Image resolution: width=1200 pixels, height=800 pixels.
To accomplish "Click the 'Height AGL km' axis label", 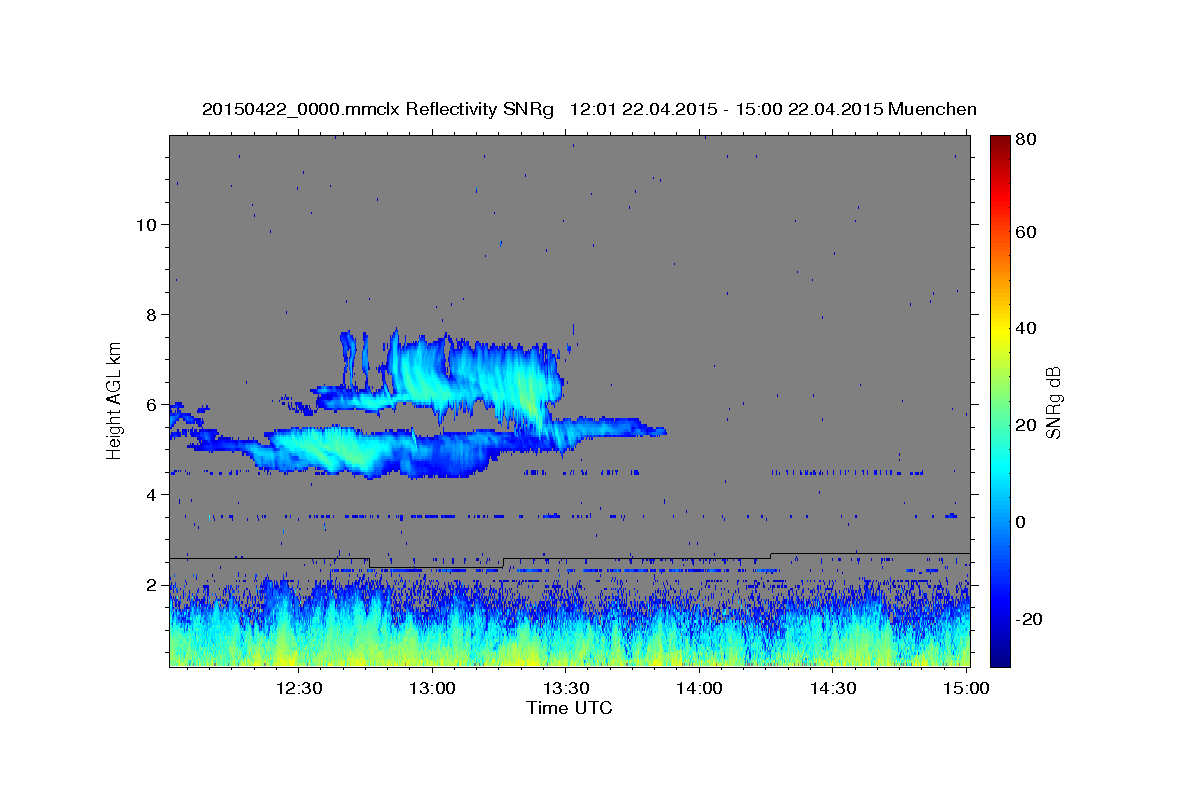I will point(115,399).
